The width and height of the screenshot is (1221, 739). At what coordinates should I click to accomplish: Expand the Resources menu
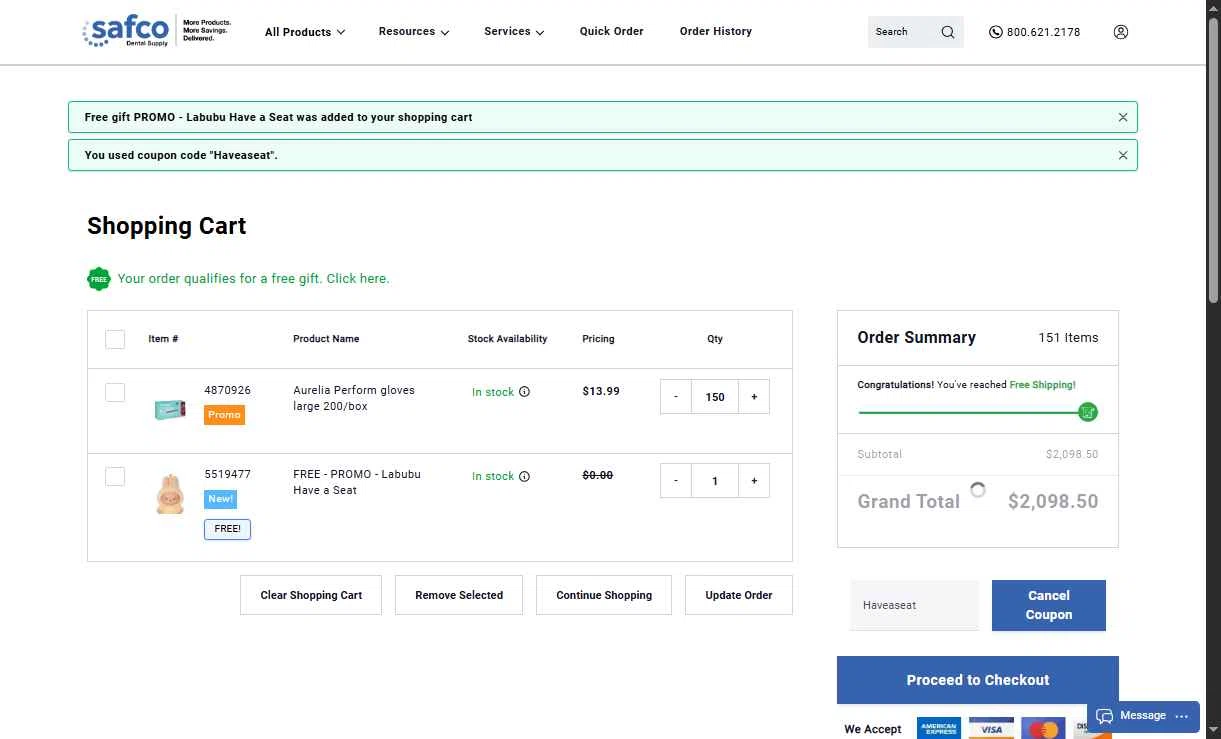[414, 32]
